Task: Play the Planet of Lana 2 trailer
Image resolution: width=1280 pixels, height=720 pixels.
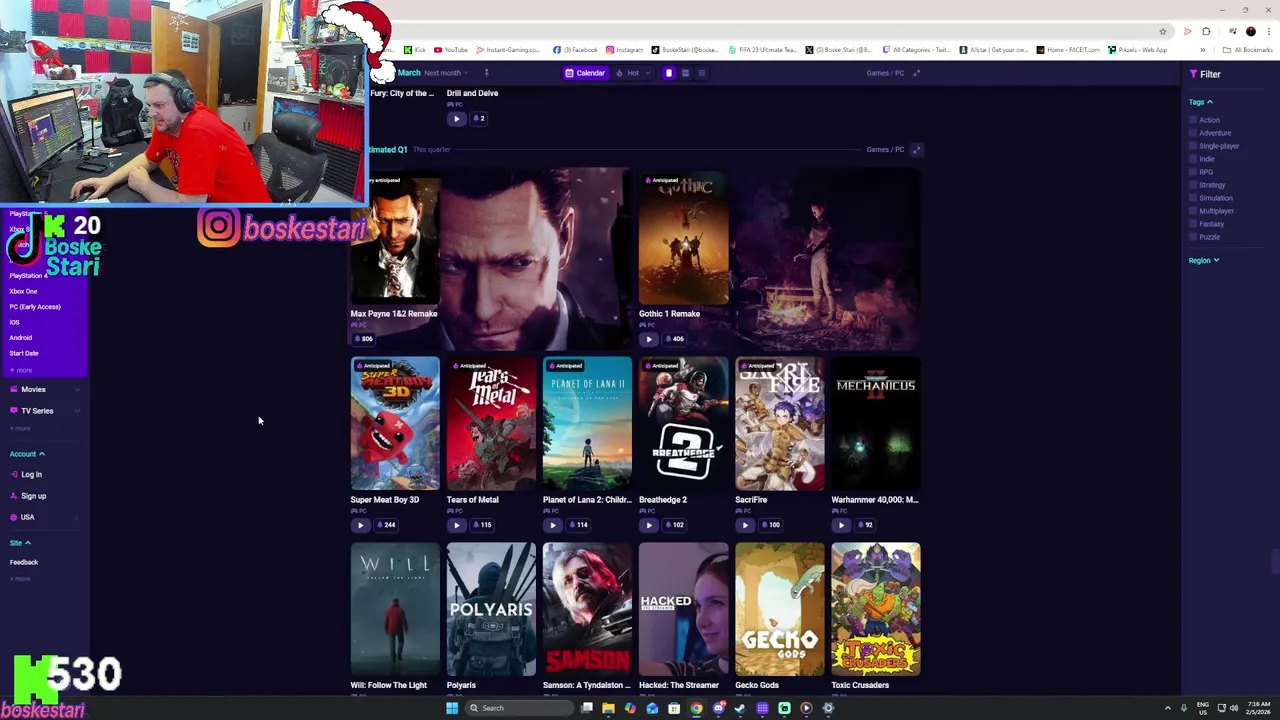Action: 552,525
